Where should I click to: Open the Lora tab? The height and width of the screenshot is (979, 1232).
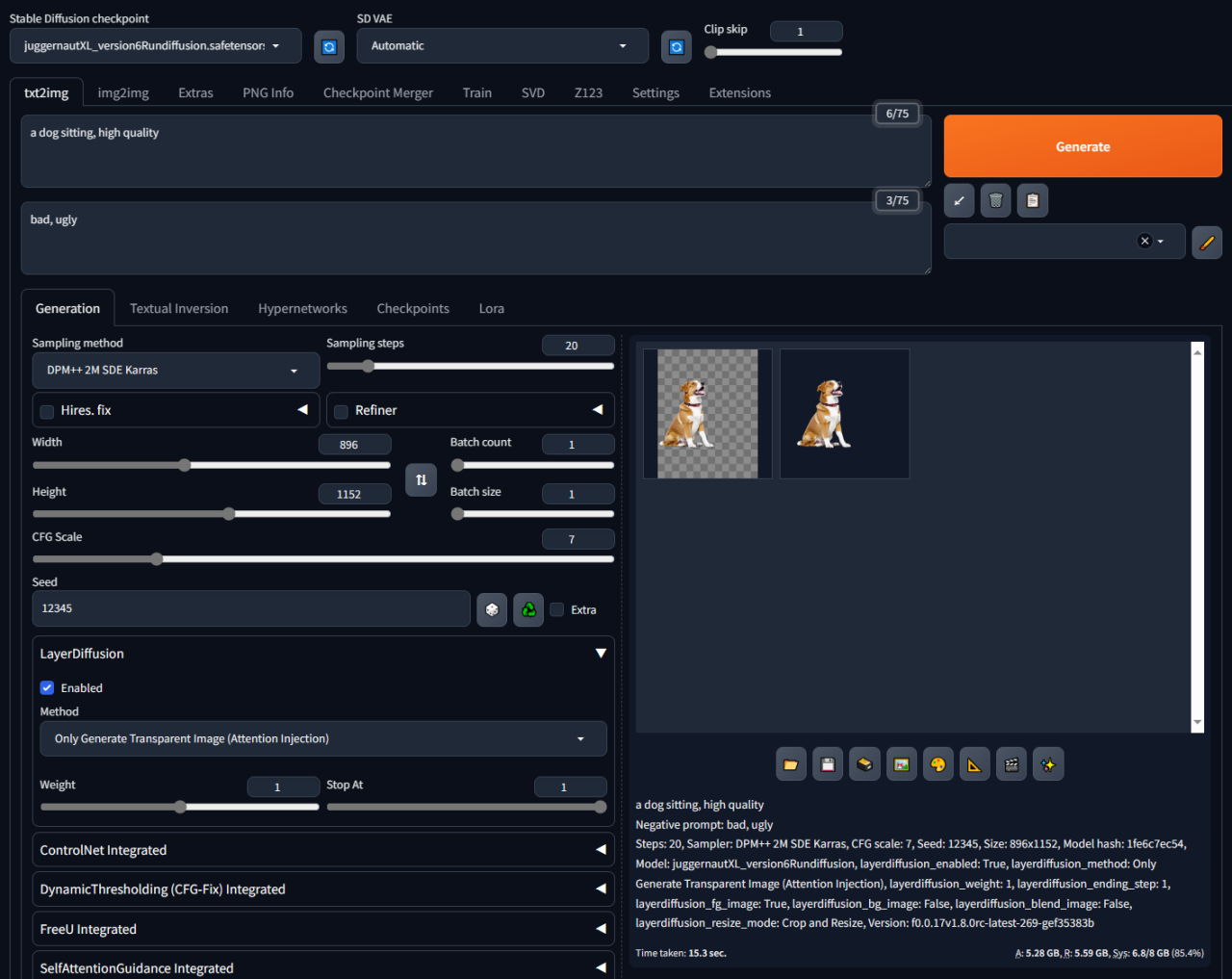tap(492, 309)
